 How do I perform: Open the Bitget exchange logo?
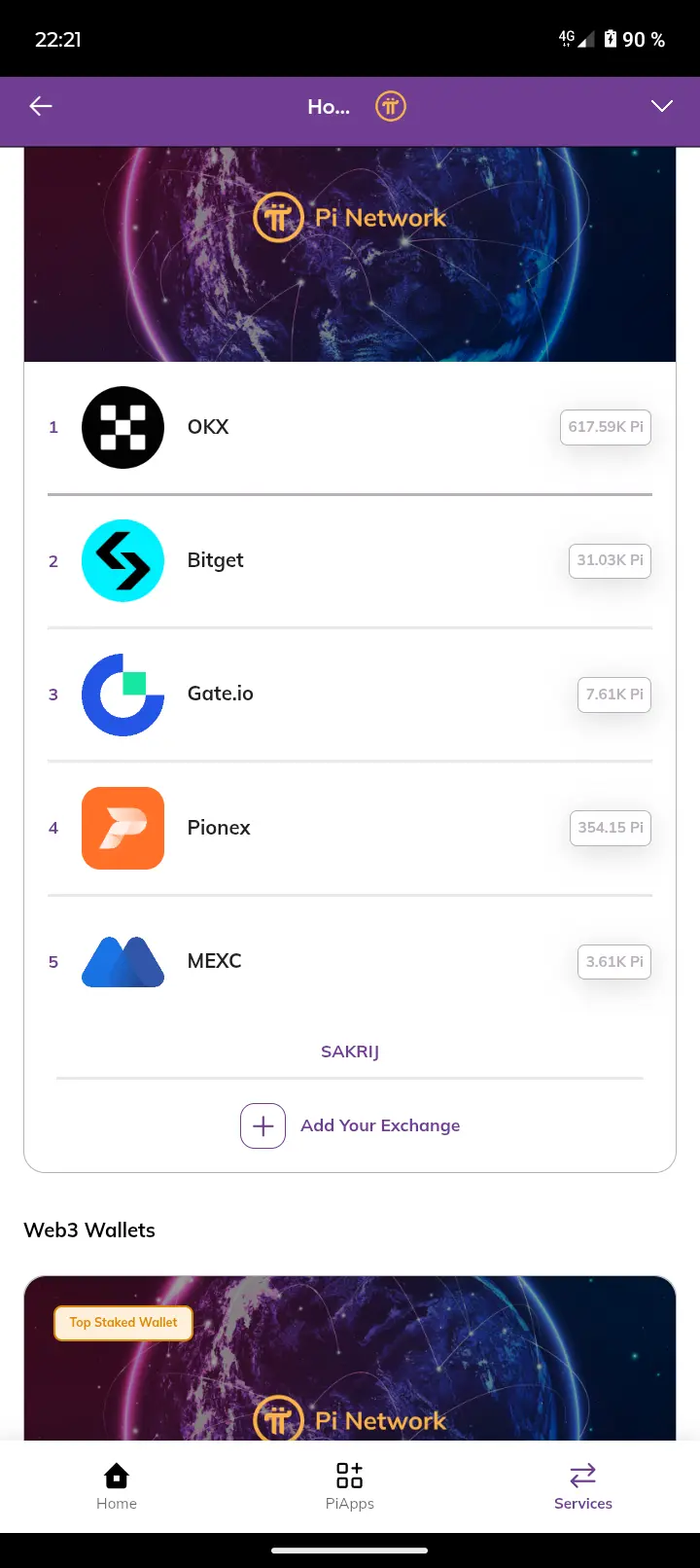click(122, 560)
